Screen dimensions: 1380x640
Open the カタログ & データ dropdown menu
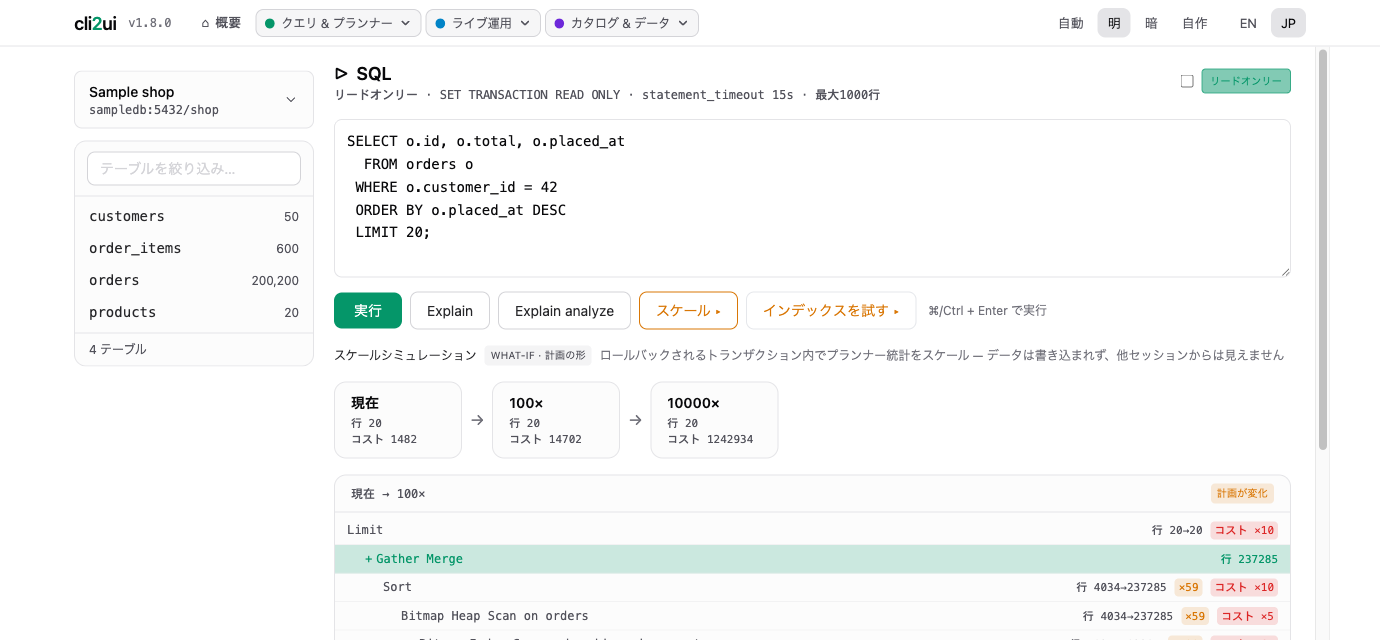pyautogui.click(x=621, y=23)
